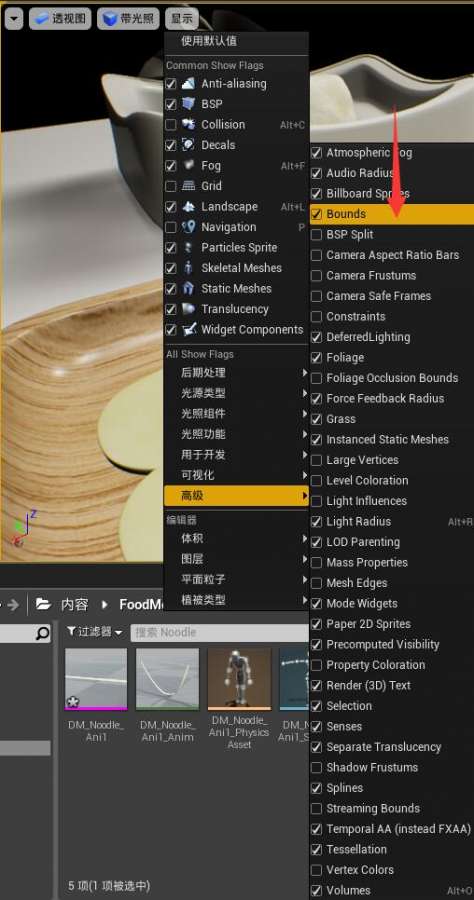Click the cube icon on 带光照 button
Screen dimensions: 474x900
point(109,19)
